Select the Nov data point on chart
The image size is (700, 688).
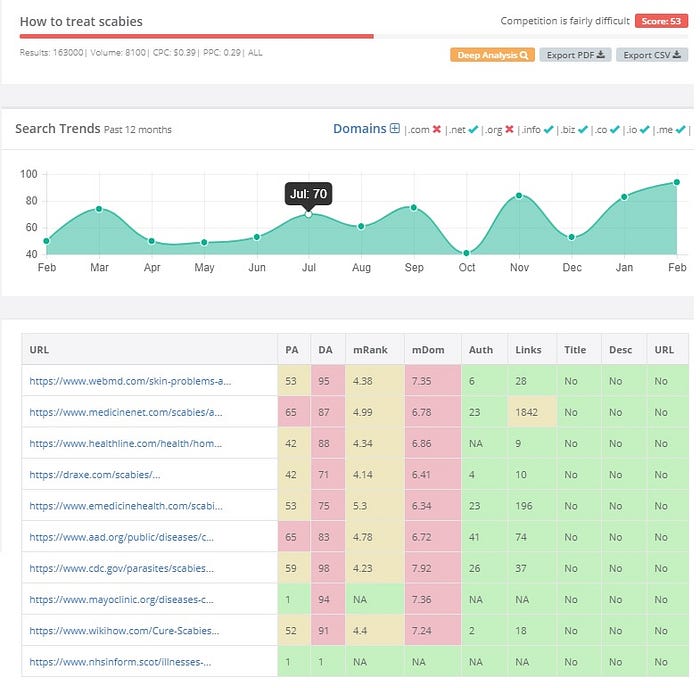[519, 196]
